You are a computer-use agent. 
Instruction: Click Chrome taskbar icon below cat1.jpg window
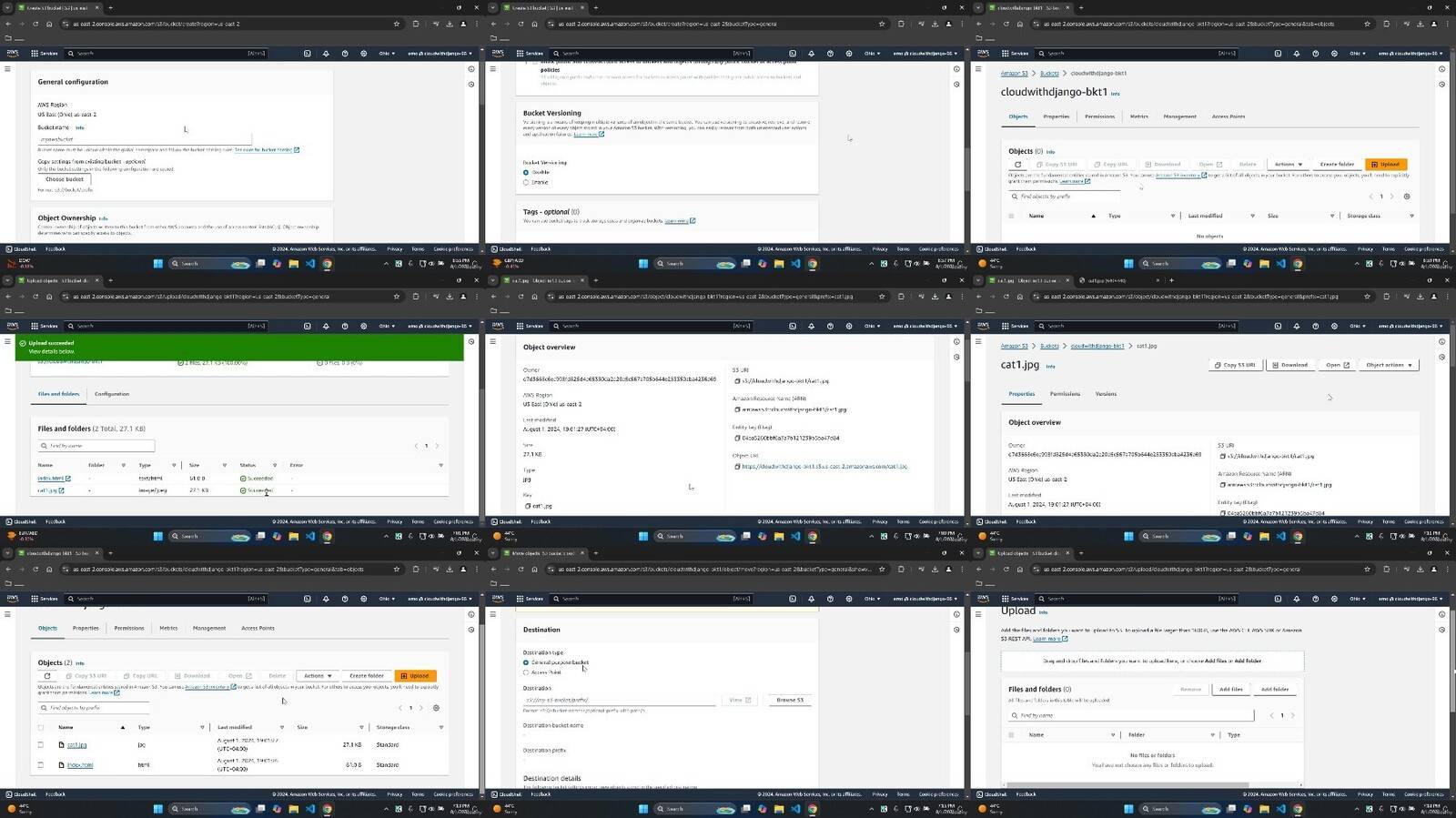pyautogui.click(x=1298, y=536)
